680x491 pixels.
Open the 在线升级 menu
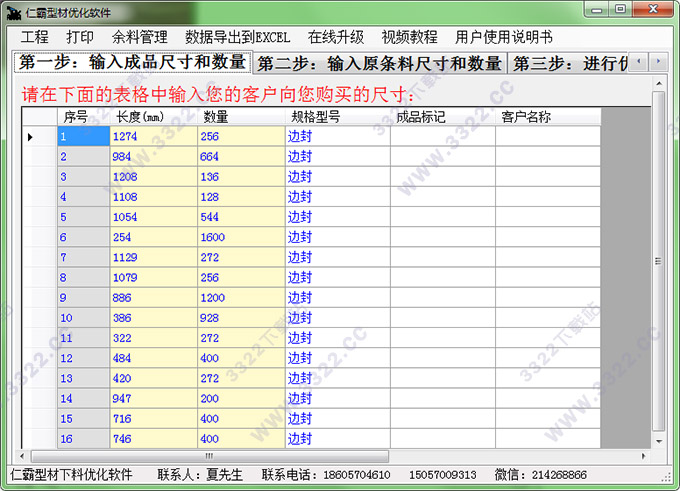pos(336,37)
